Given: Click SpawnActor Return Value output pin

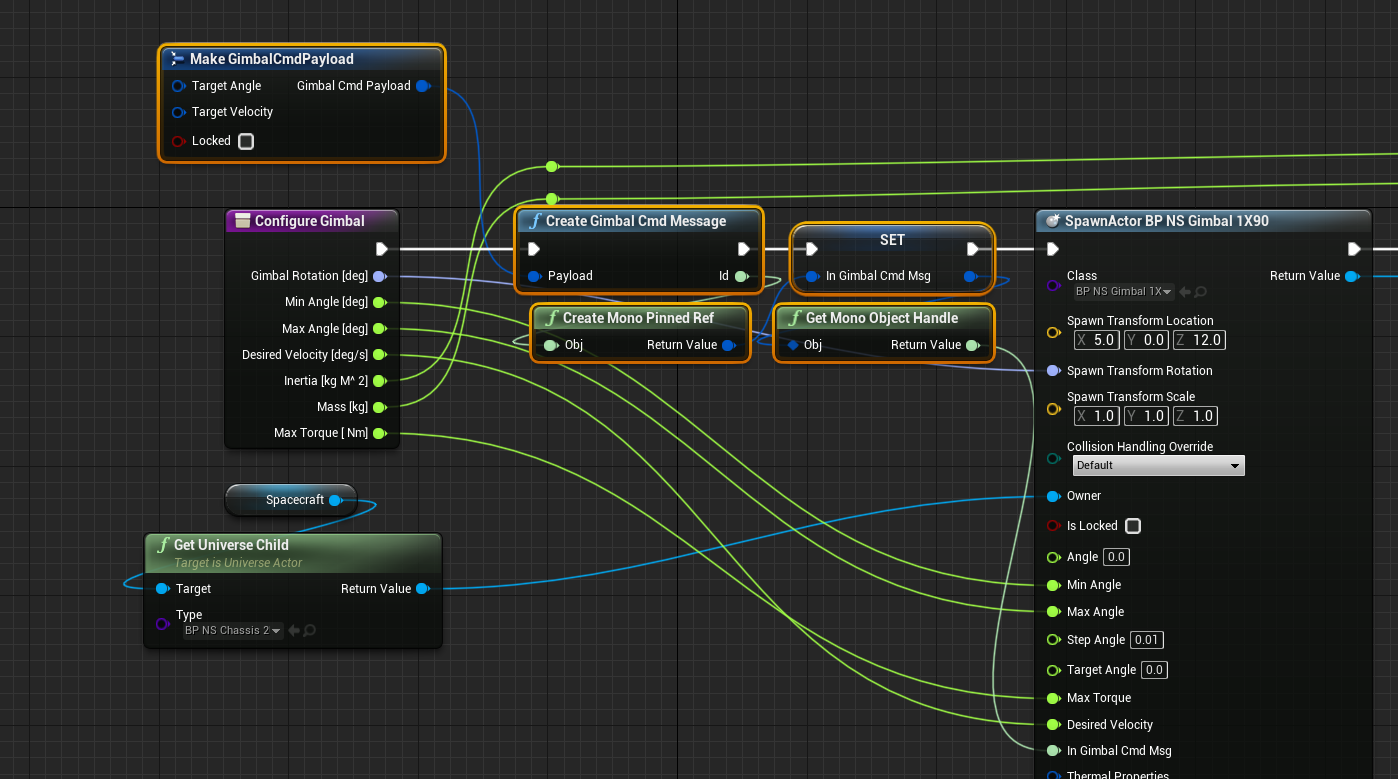Looking at the screenshot, I should [x=1352, y=276].
